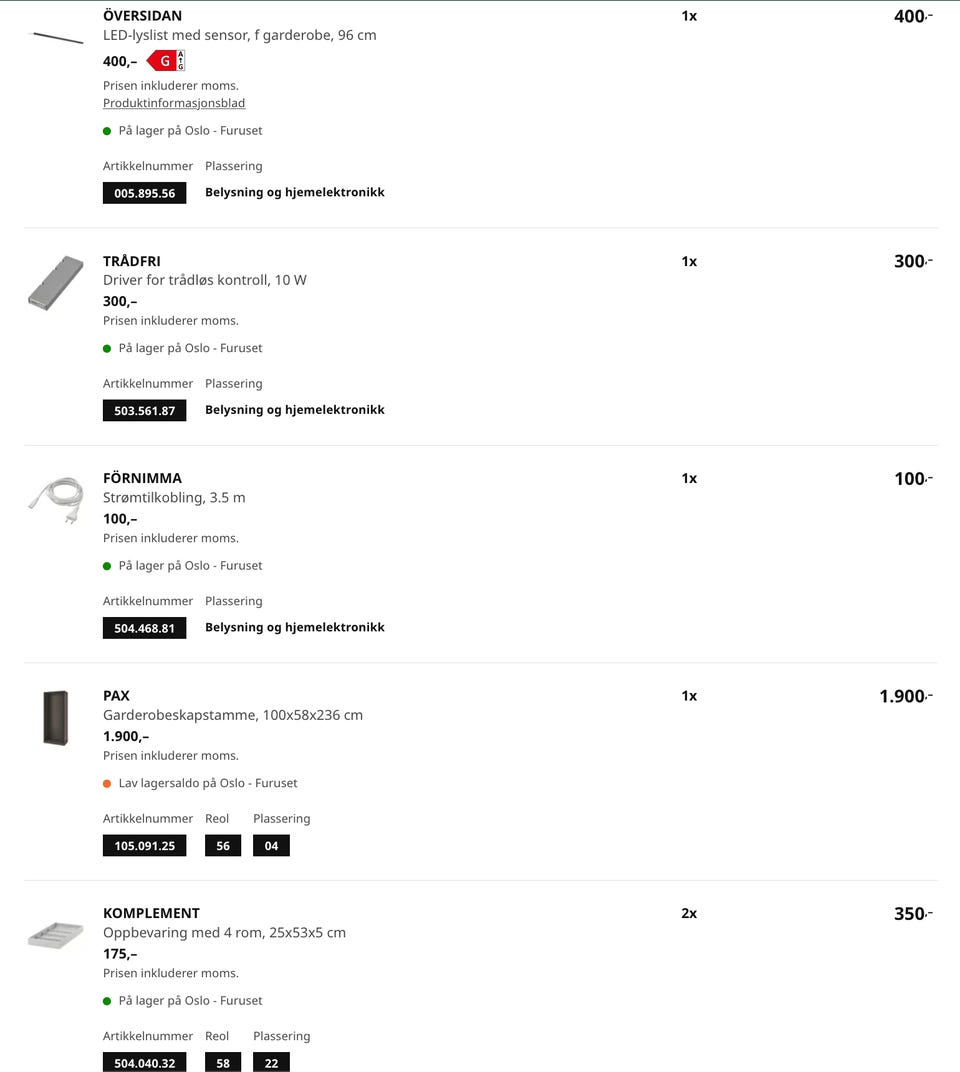Click the KOMPLEMENT storage tray thumbnail

(56, 935)
